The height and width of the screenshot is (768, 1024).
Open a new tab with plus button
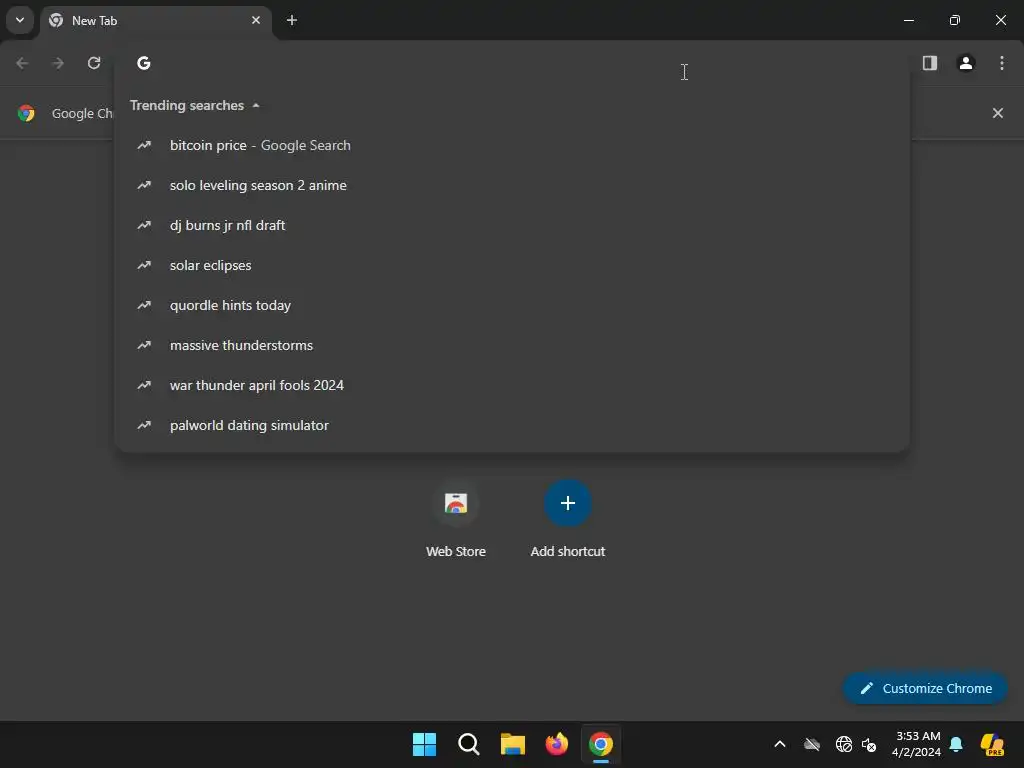[292, 21]
